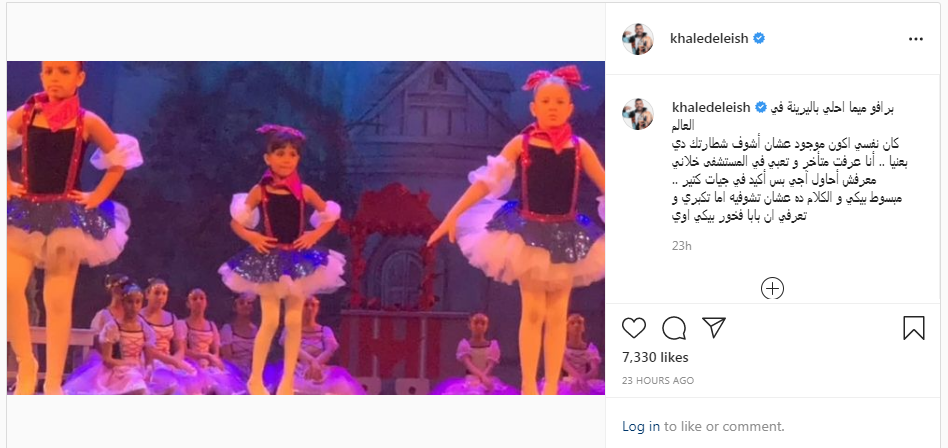The height and width of the screenshot is (448, 948).
Task: Click the 23h timestamp under the caption
Action: point(681,246)
